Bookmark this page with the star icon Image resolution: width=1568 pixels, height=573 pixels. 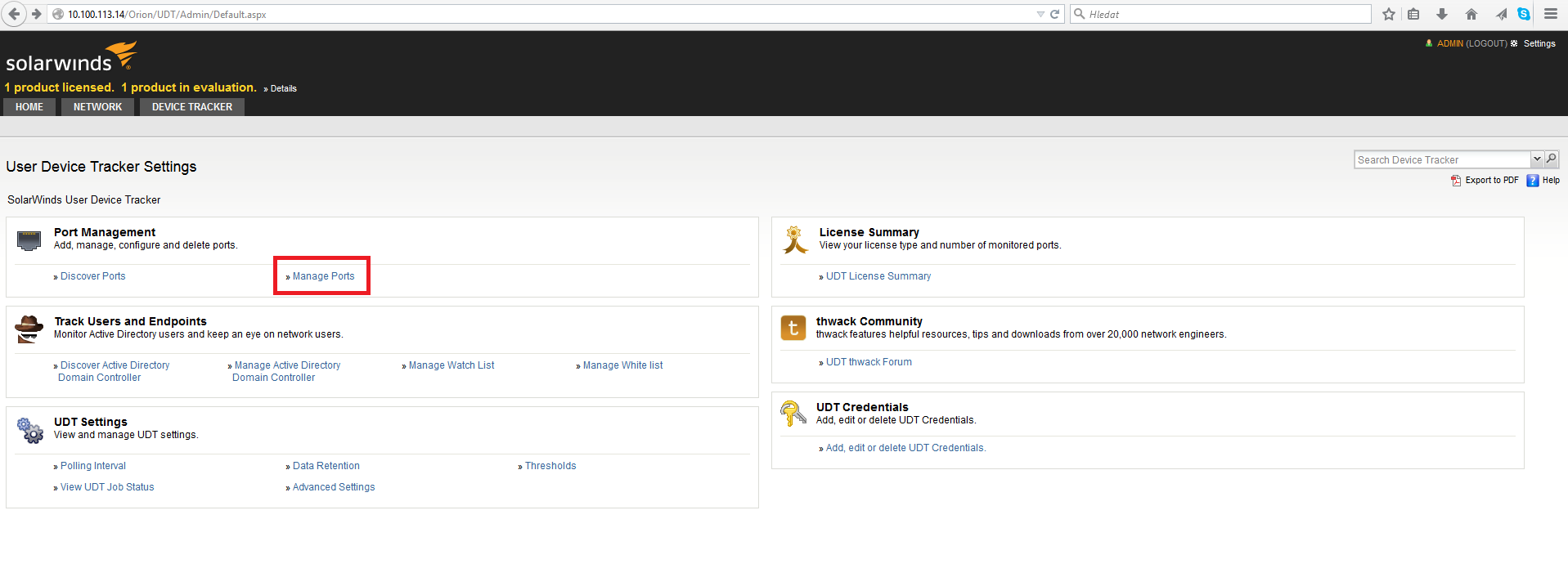[1389, 14]
